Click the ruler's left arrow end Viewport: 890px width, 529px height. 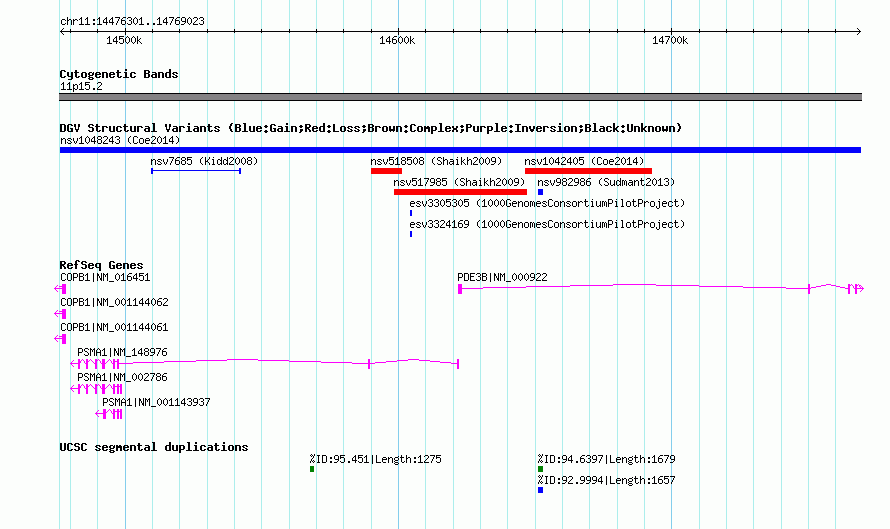62,31
